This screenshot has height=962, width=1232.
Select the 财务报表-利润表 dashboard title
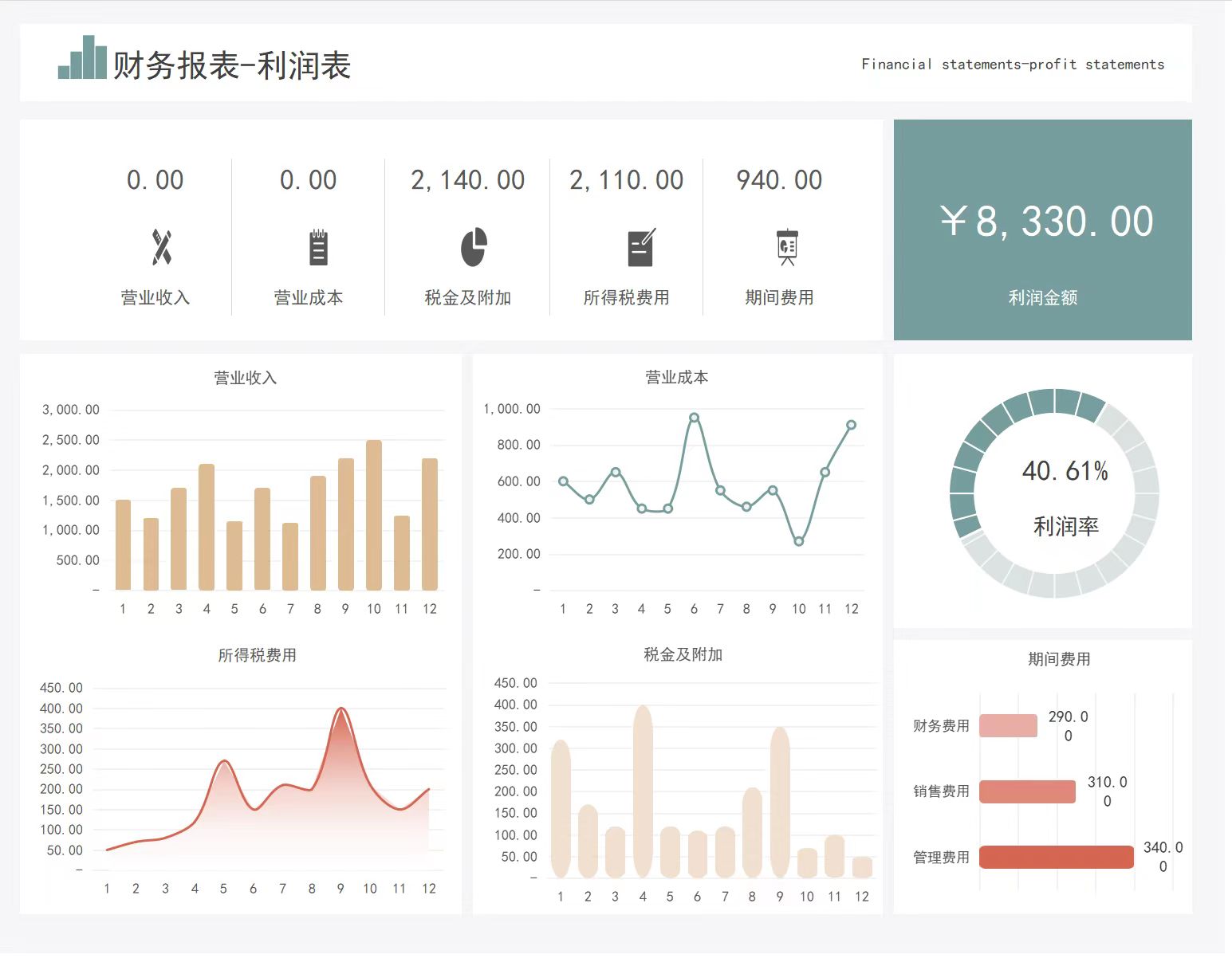(232, 65)
